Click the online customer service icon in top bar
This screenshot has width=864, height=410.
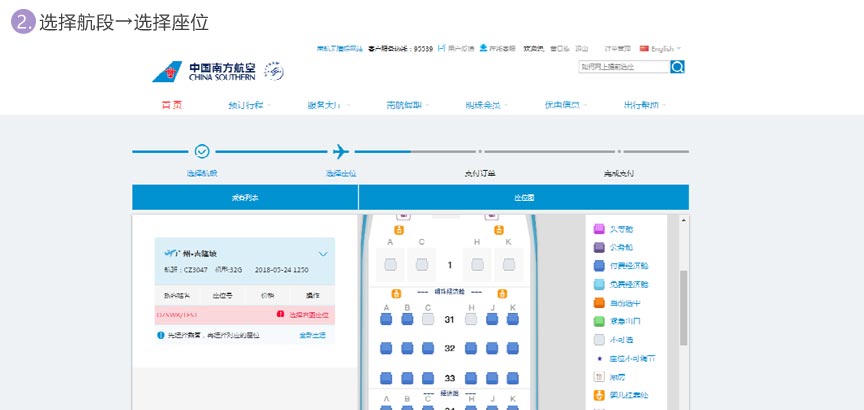483,47
